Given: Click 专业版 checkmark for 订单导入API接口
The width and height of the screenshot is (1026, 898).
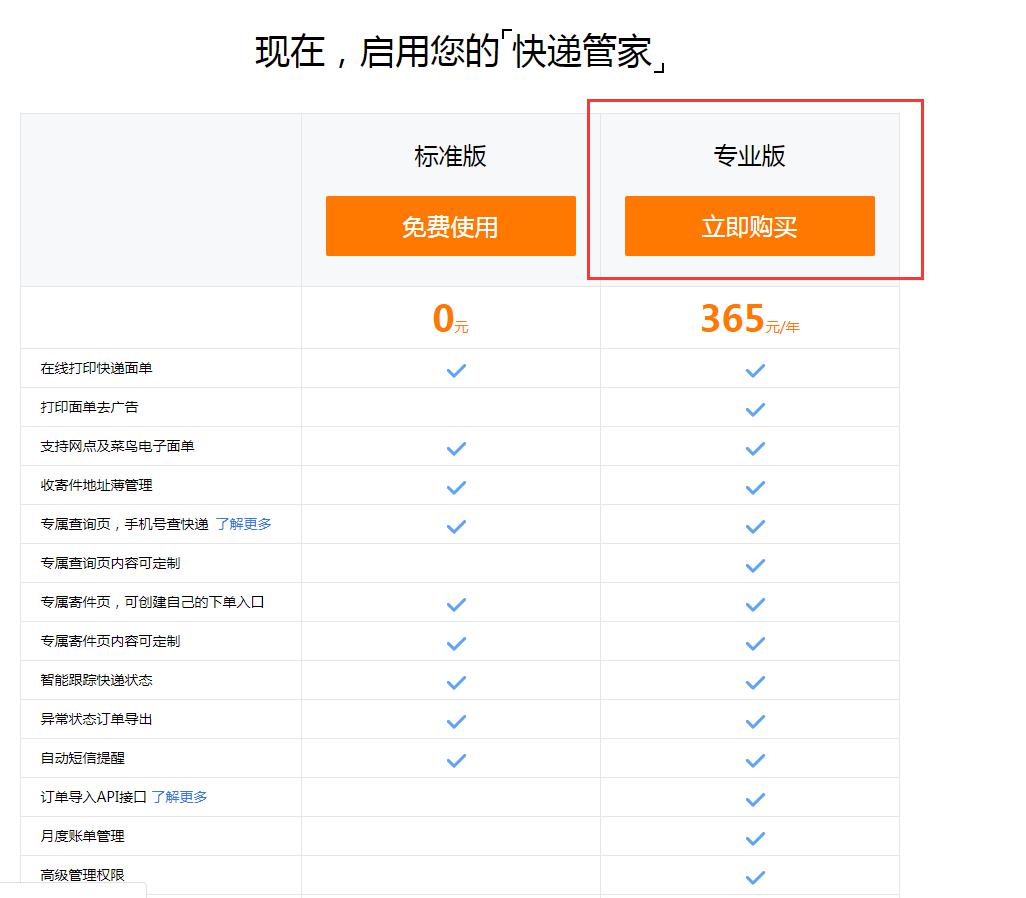Looking at the screenshot, I should [x=755, y=799].
